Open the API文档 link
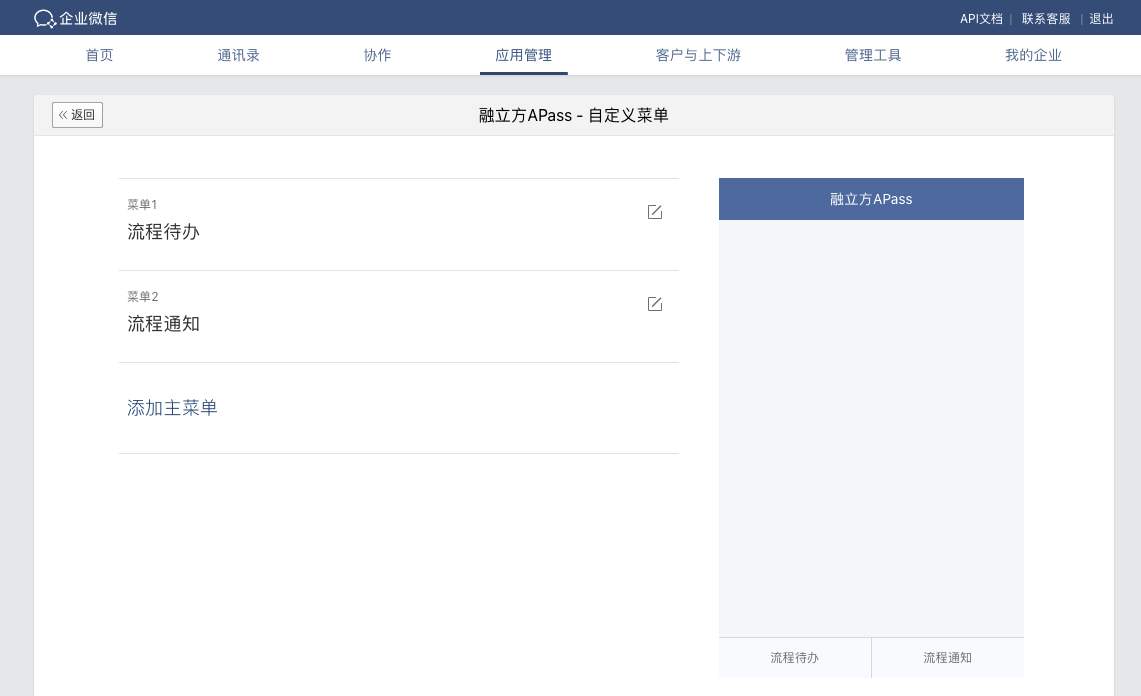This screenshot has height=696, width=1141. pyautogui.click(x=981, y=19)
